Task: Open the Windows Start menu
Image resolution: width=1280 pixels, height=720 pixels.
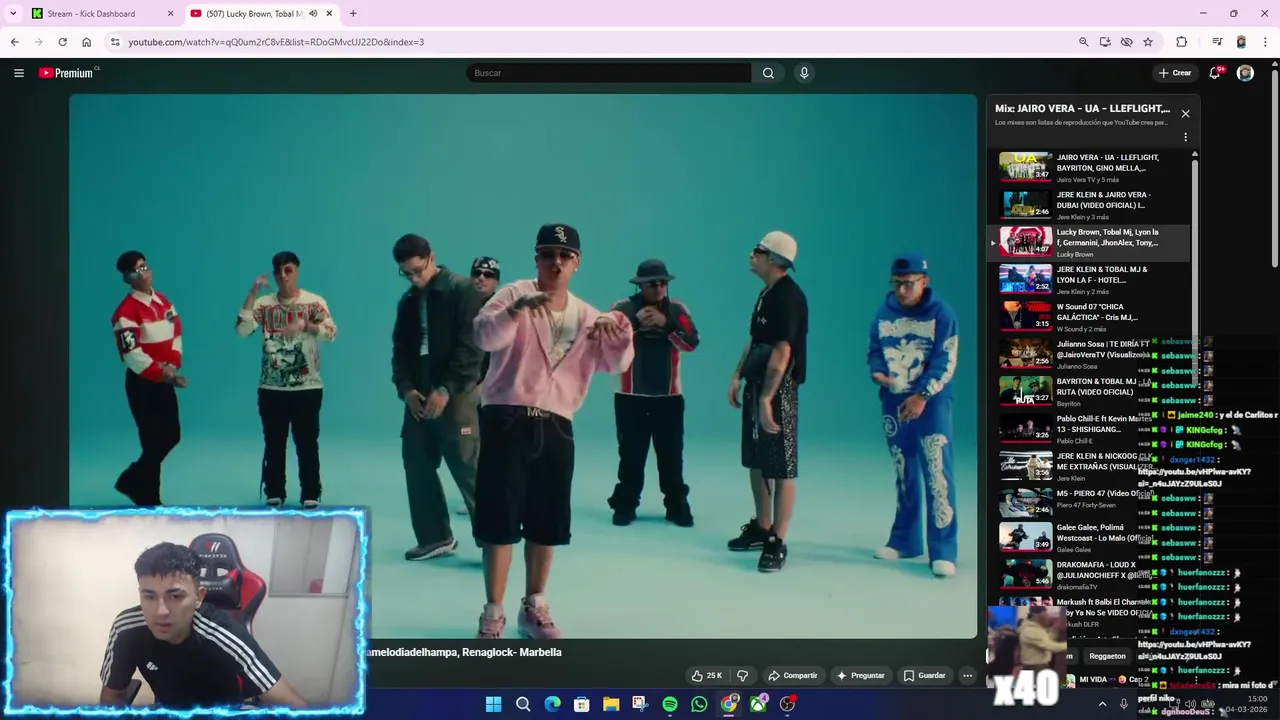Action: click(493, 704)
